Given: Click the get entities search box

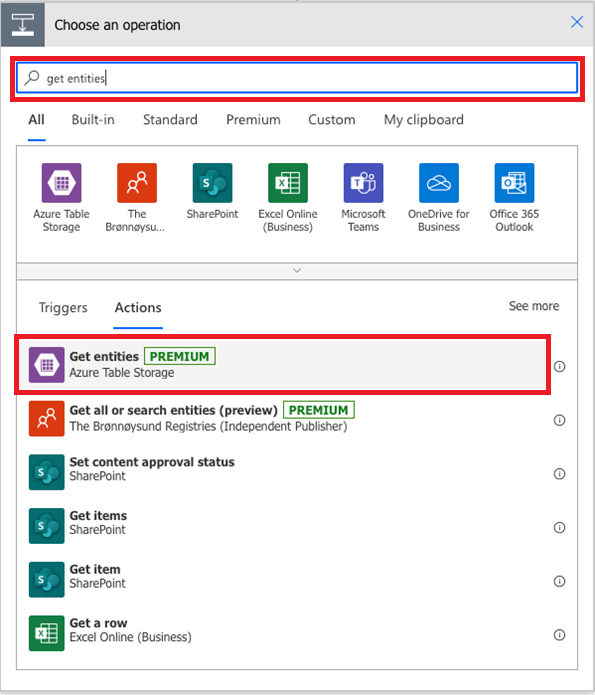Looking at the screenshot, I should coord(297,78).
